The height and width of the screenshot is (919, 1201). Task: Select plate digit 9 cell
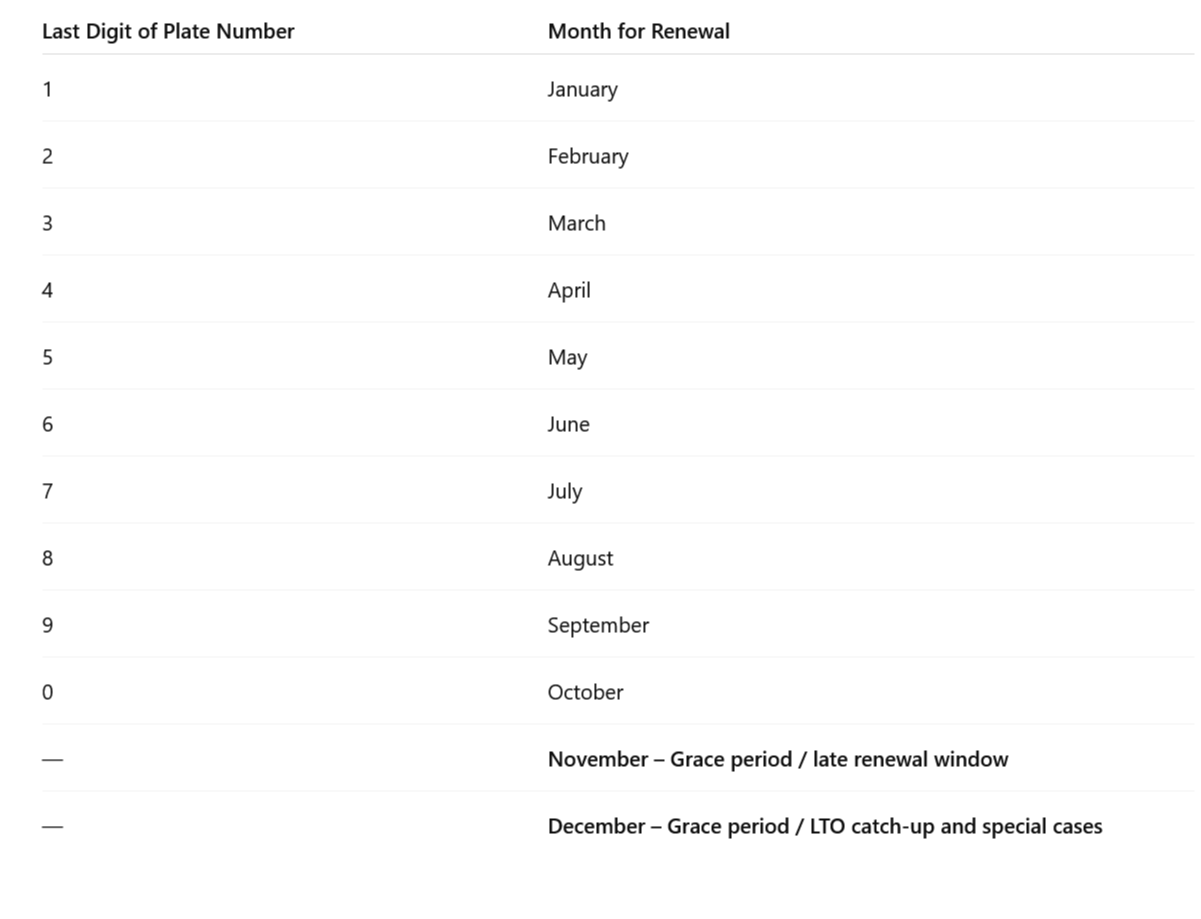[47, 625]
